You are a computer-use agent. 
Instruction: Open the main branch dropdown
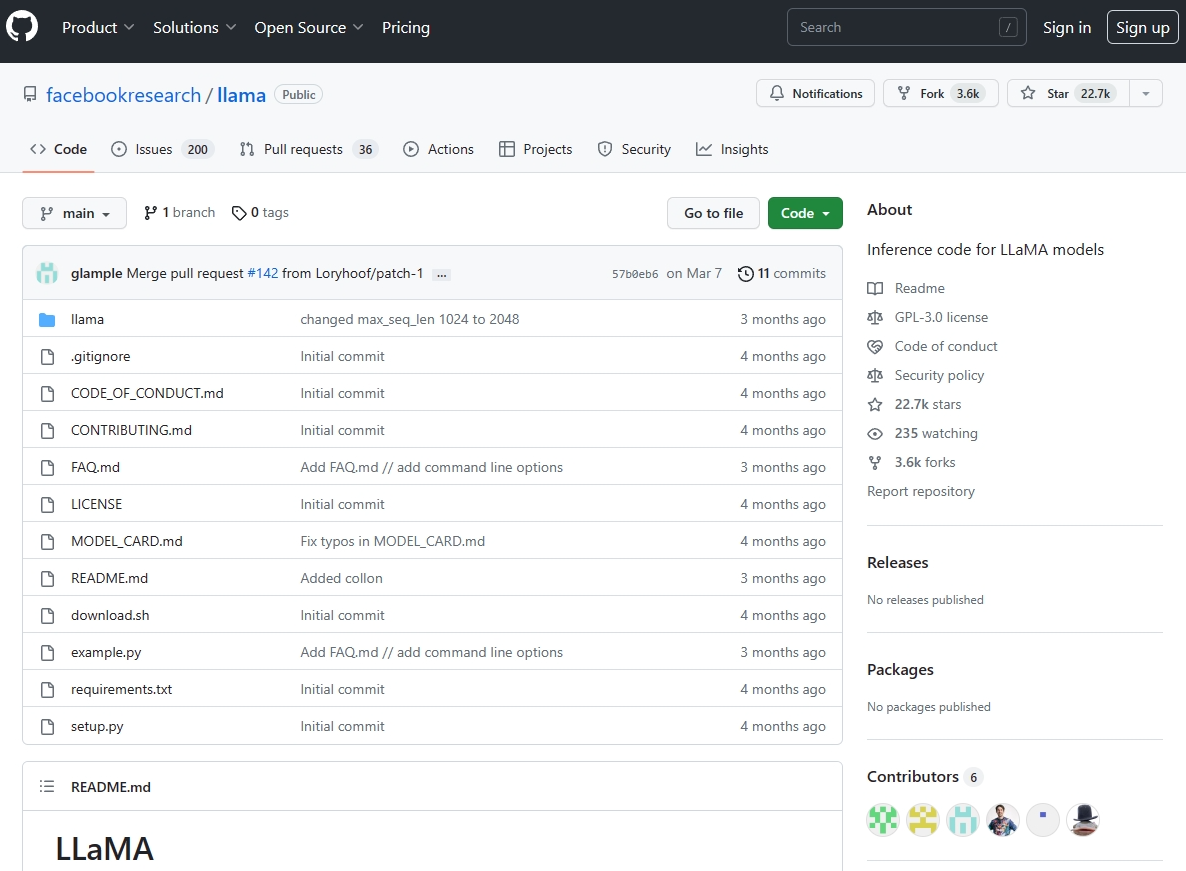click(75, 213)
